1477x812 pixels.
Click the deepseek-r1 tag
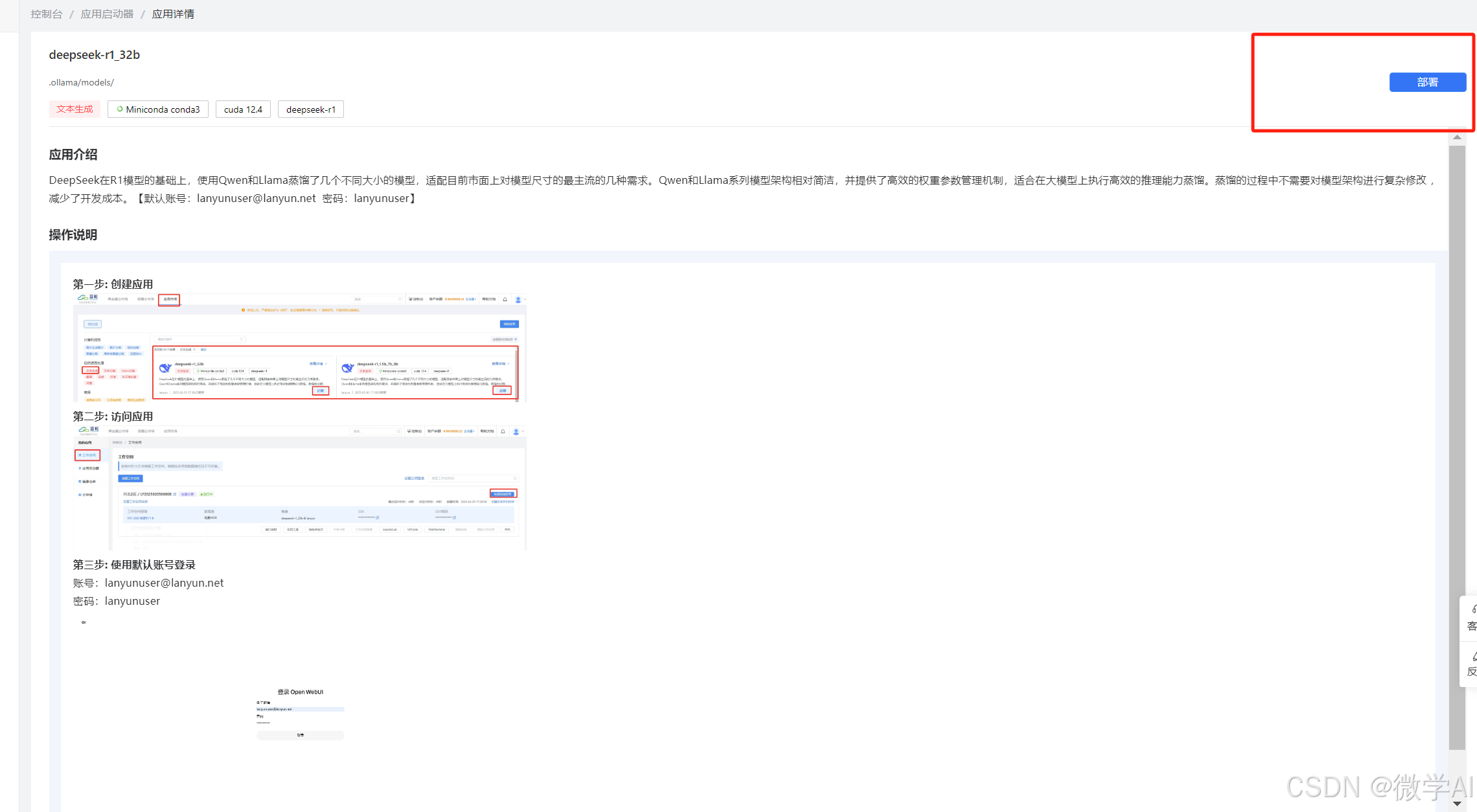[x=311, y=109]
